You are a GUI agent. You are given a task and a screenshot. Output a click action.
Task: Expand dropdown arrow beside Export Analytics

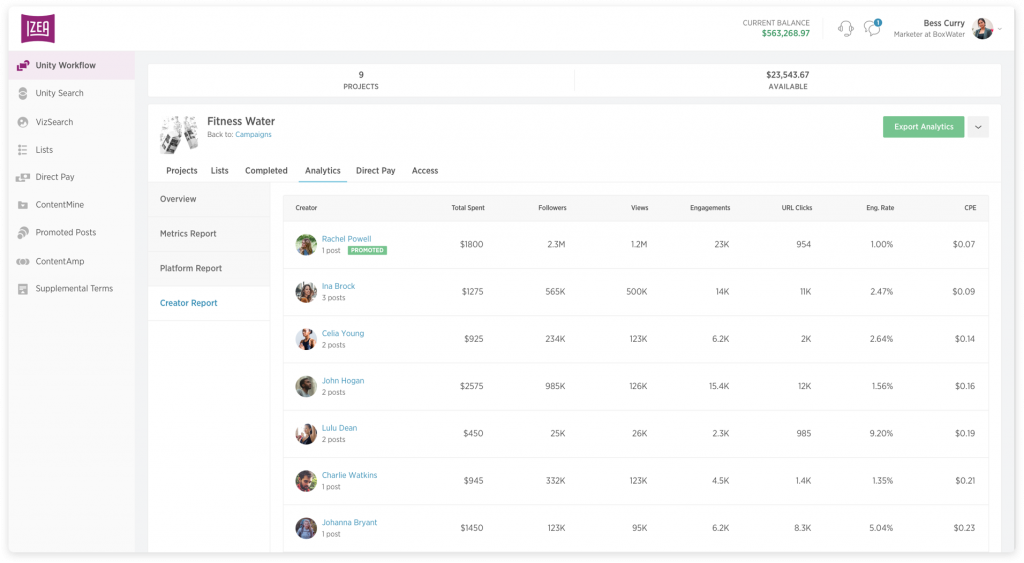click(978, 127)
